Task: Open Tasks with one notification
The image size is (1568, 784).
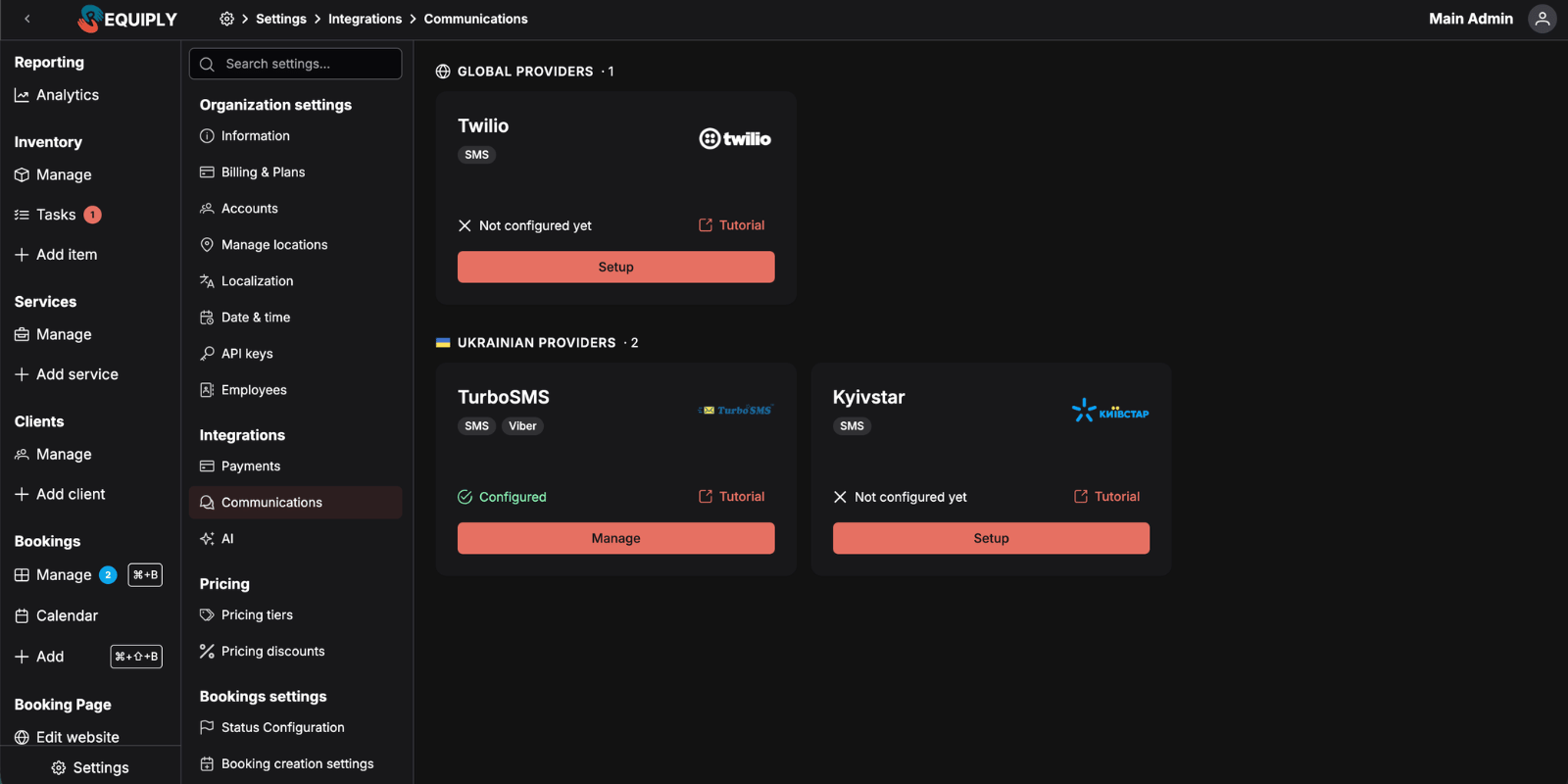Action: click(45, 215)
